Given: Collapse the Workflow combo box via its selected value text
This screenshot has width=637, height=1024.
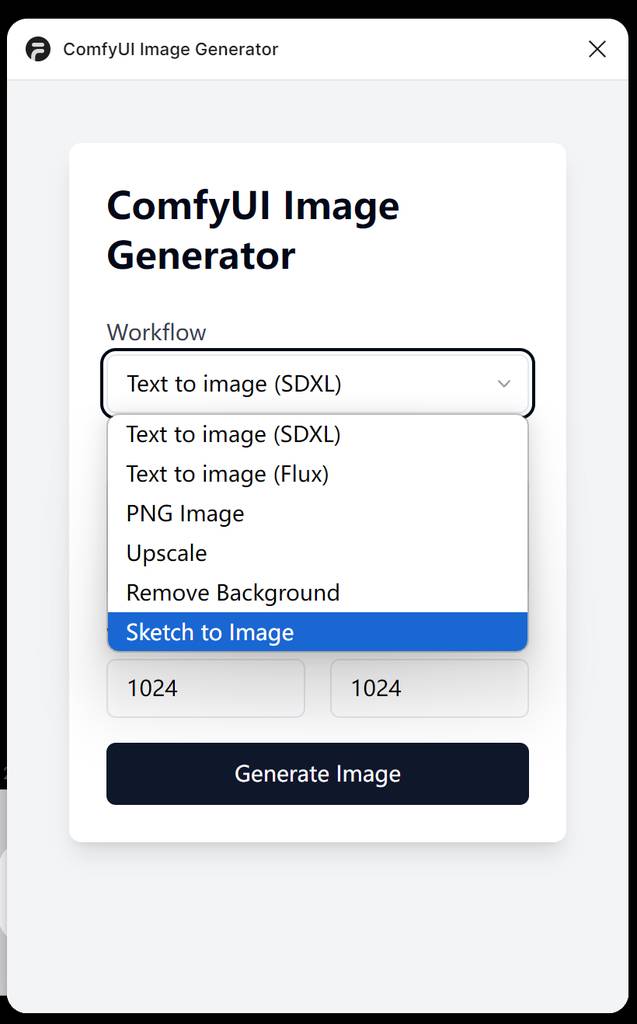Looking at the screenshot, I should click(x=234, y=384).
